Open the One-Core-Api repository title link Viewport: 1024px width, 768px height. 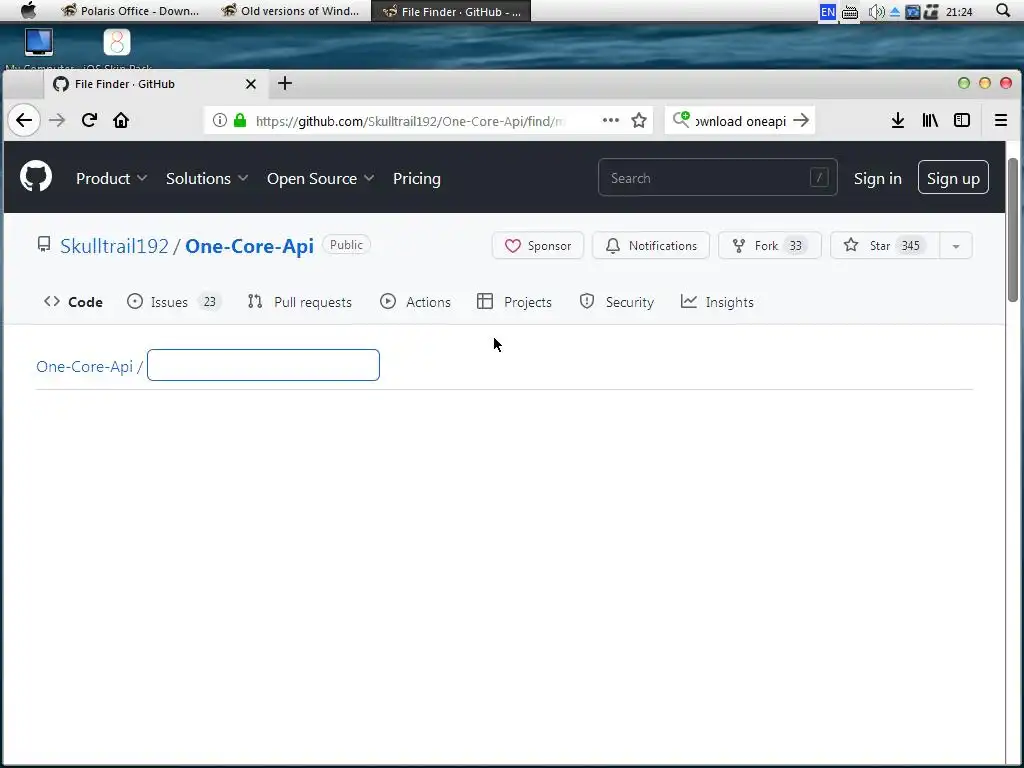(249, 246)
